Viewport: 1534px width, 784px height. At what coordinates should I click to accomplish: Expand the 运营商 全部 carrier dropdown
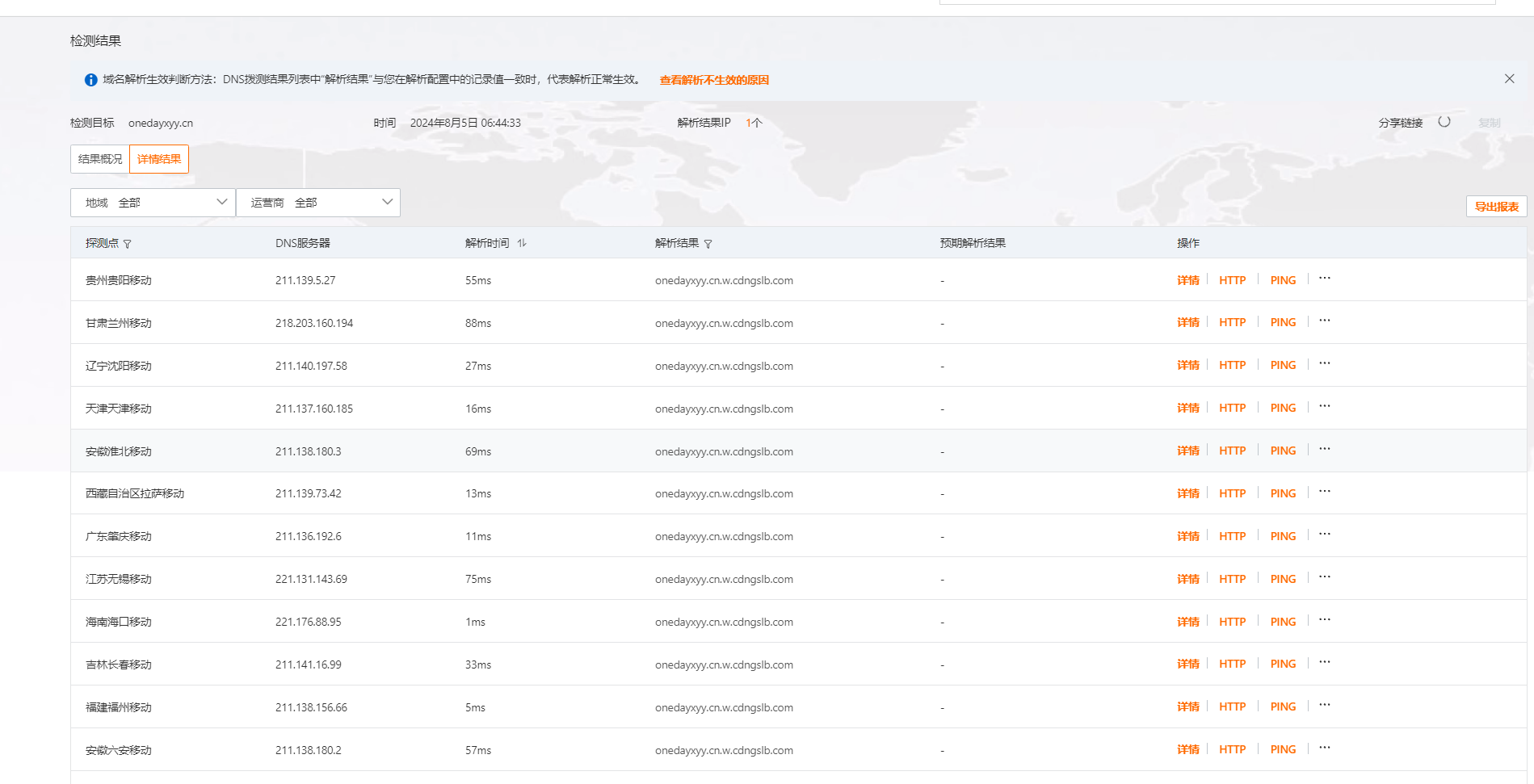tap(318, 203)
